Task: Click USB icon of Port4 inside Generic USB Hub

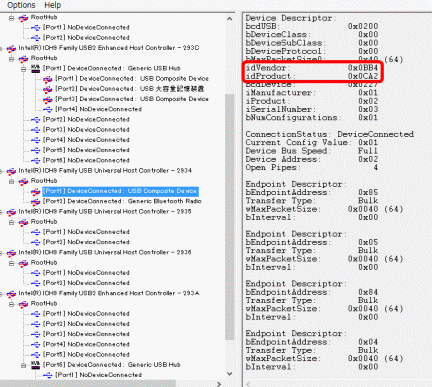Action: [48, 109]
